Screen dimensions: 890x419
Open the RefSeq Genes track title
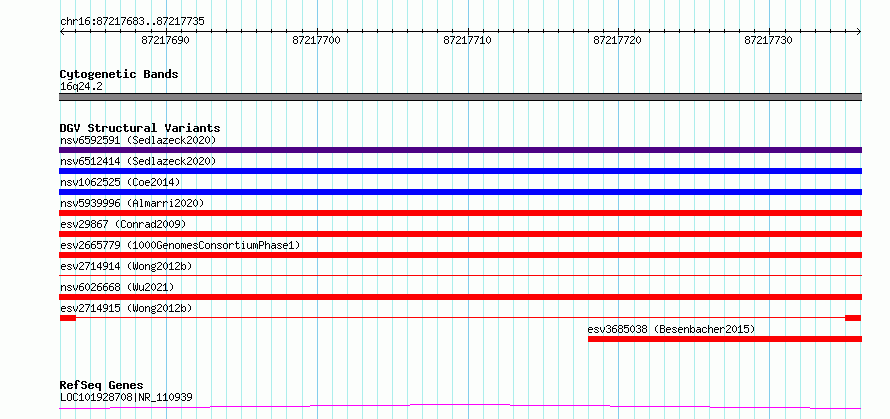click(x=102, y=386)
